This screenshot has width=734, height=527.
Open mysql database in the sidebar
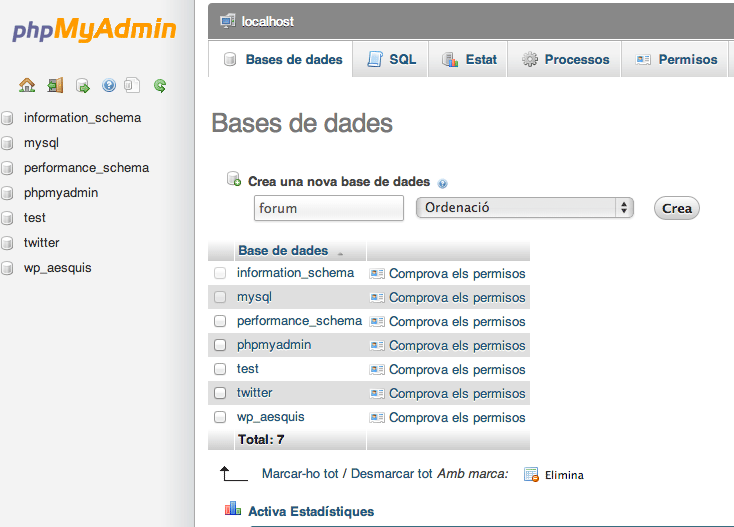pos(41,143)
